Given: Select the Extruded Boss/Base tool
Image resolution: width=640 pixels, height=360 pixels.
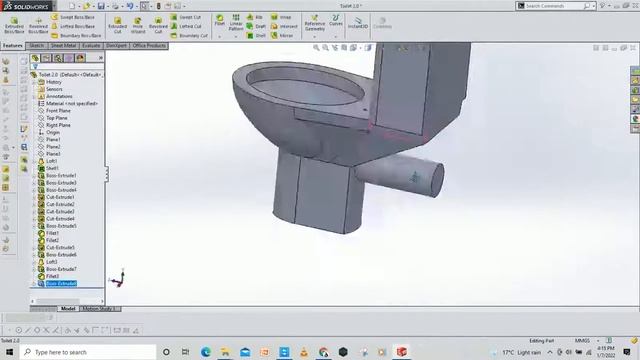Looking at the screenshot, I should [14, 25].
